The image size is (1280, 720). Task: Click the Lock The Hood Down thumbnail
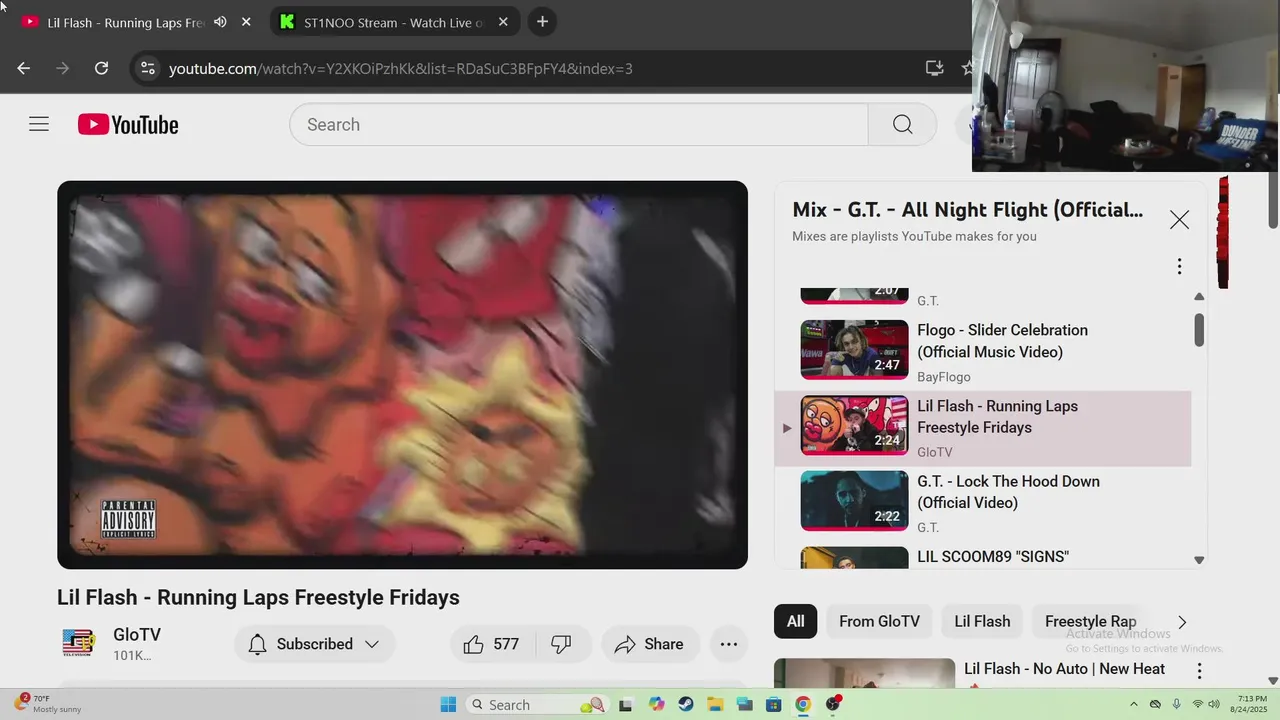pos(854,501)
